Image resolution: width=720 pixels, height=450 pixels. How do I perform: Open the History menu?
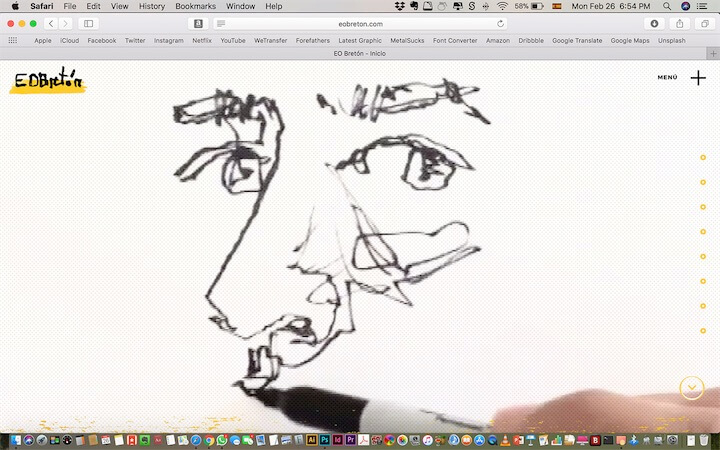(152, 6)
